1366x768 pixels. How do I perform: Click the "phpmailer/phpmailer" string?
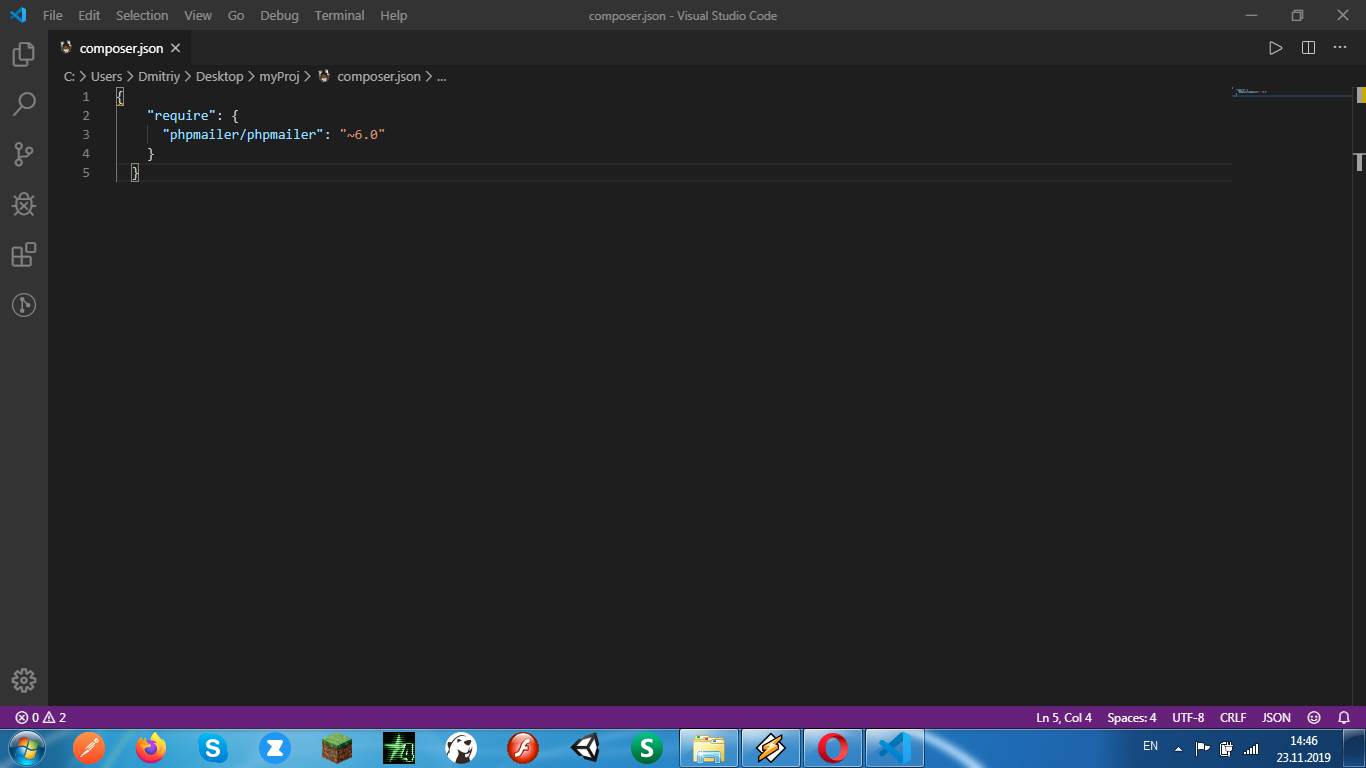(243, 135)
